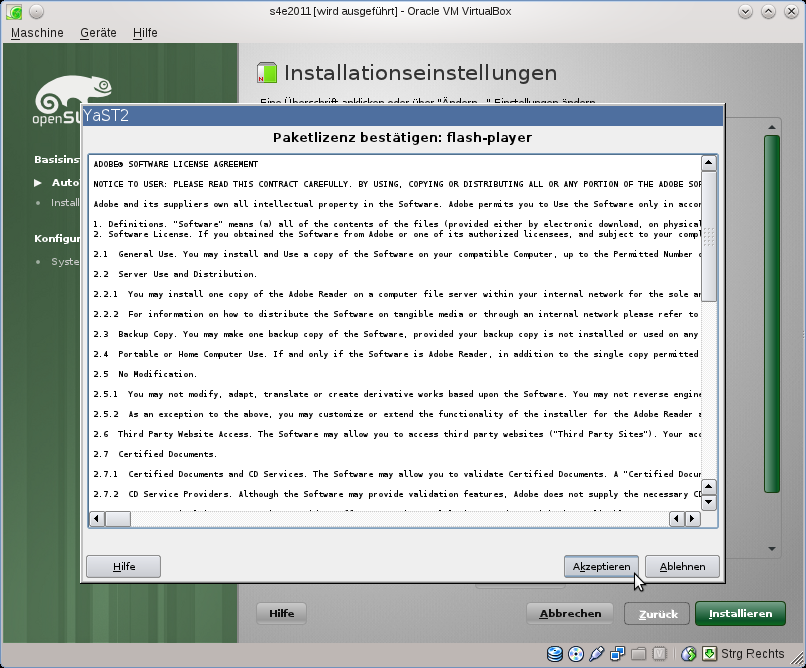The width and height of the screenshot is (806, 668).
Task: Click the installer settings scroll-up arrow
Action: (772, 127)
